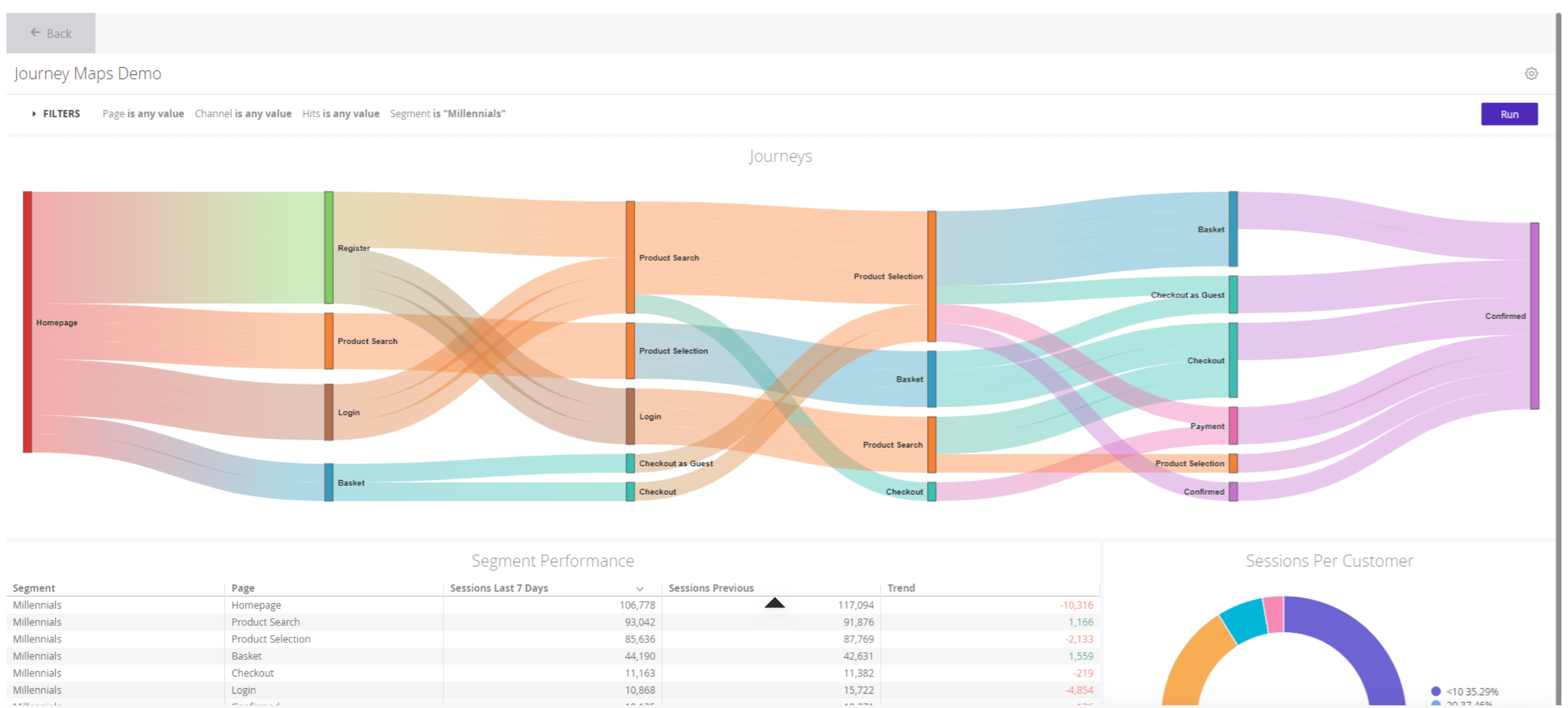This screenshot has height=708, width=1568.
Task: Click the dashboard settings gear icon
Action: click(1531, 74)
